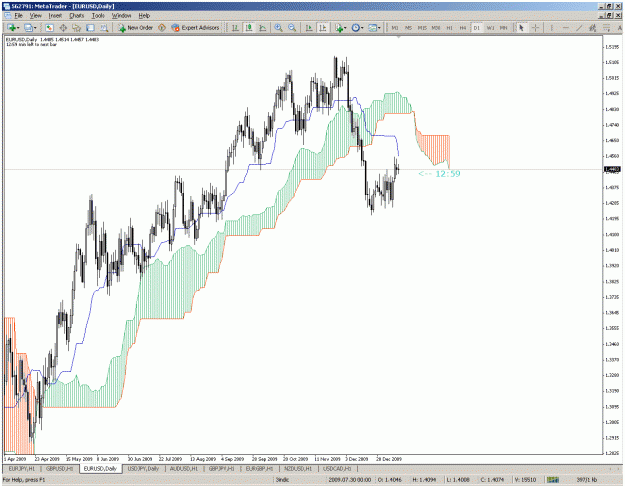Open the Help menu
The height and width of the screenshot is (486, 625).
pos(144,16)
